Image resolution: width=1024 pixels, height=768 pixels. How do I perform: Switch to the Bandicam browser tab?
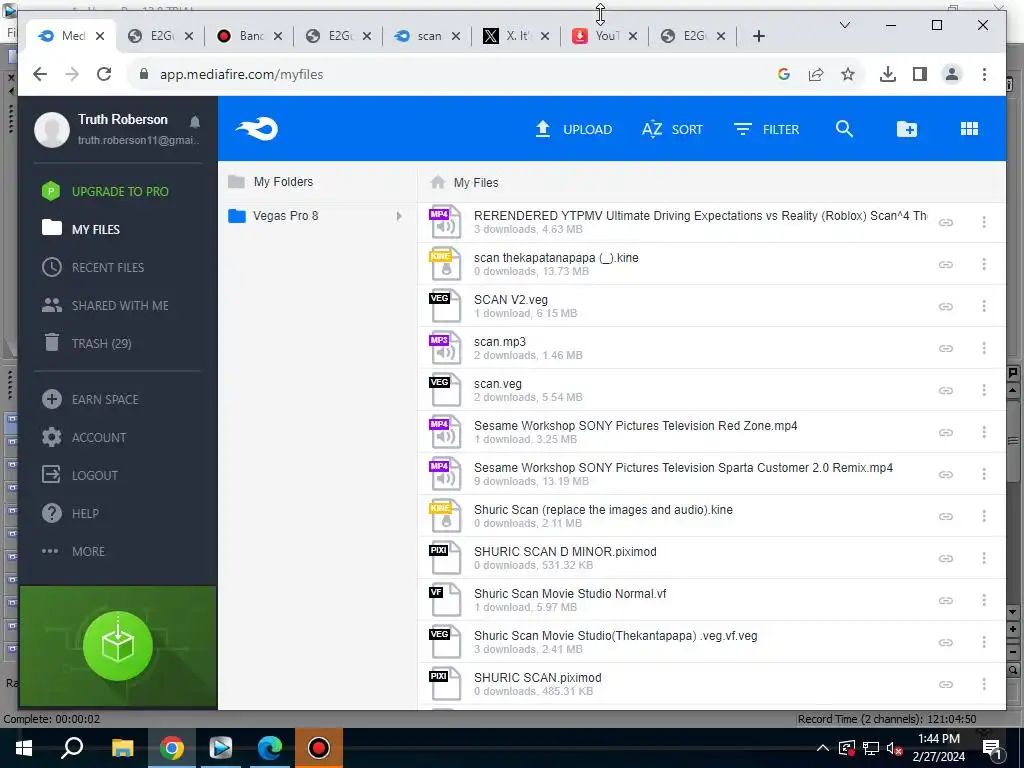249,36
